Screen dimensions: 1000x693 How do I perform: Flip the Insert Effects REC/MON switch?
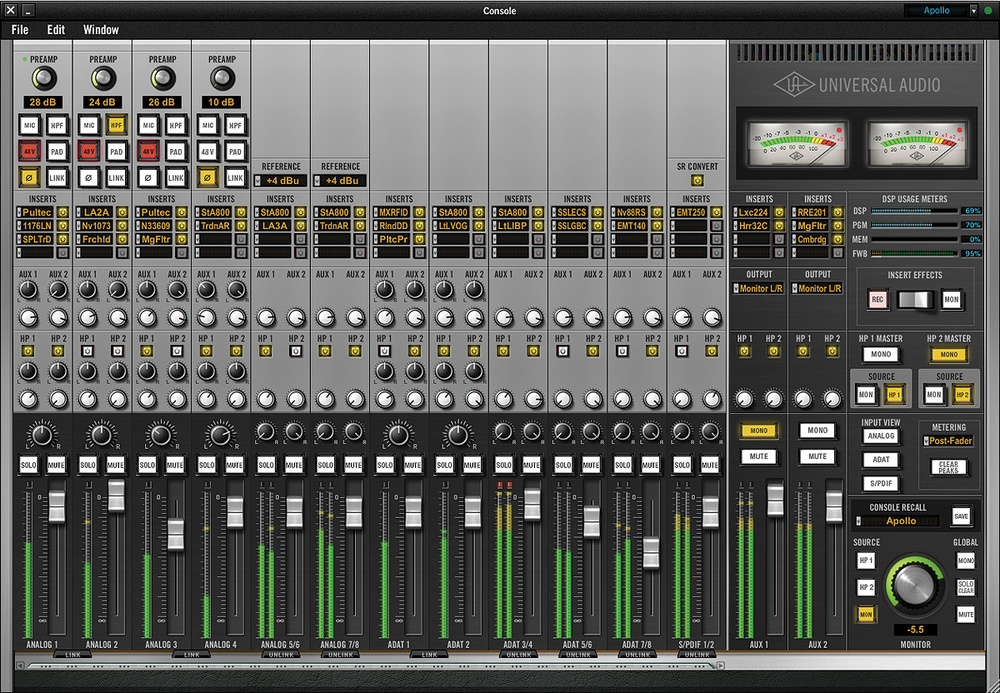pyautogui.click(x=913, y=299)
